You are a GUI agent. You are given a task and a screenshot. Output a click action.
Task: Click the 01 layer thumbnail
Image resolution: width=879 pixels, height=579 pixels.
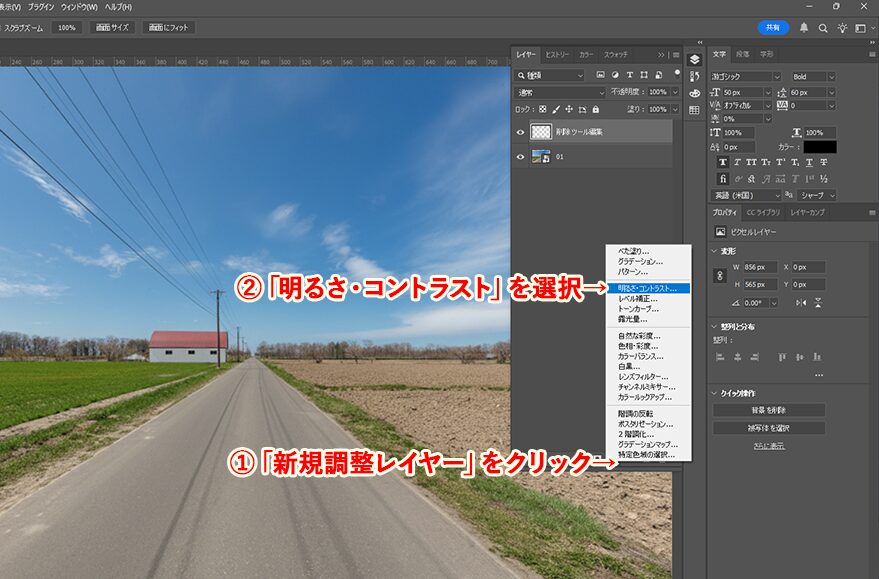point(540,155)
